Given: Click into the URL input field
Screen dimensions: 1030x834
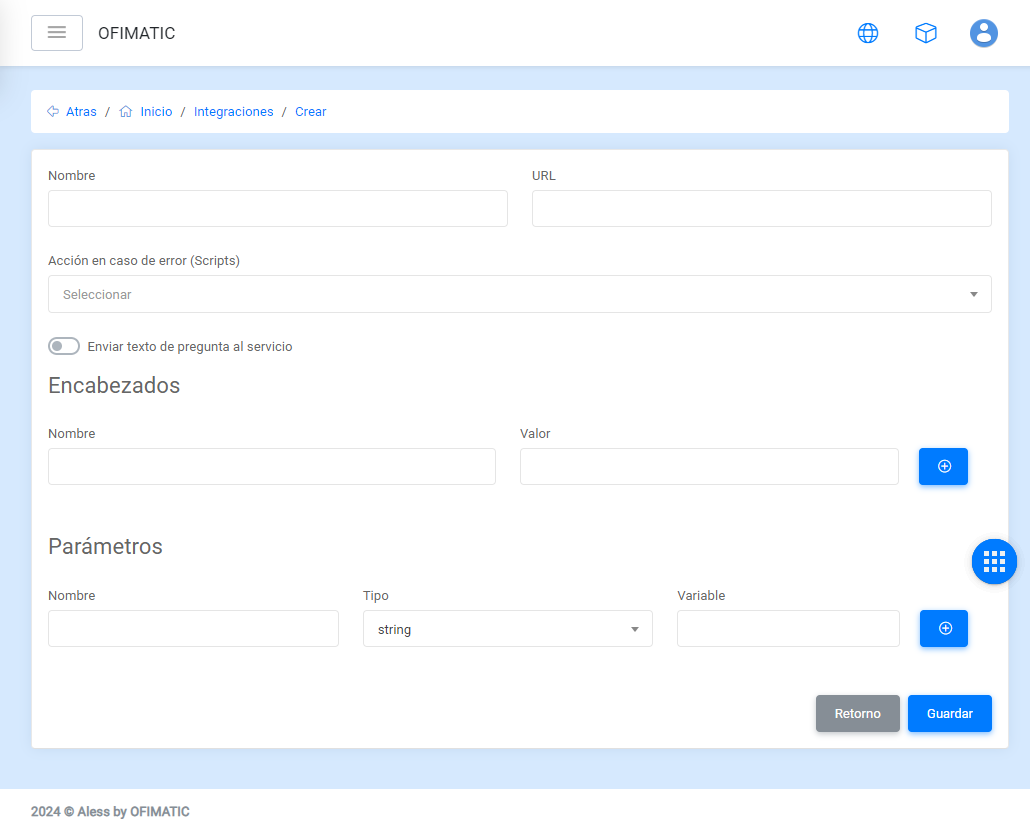Looking at the screenshot, I should click(x=761, y=209).
